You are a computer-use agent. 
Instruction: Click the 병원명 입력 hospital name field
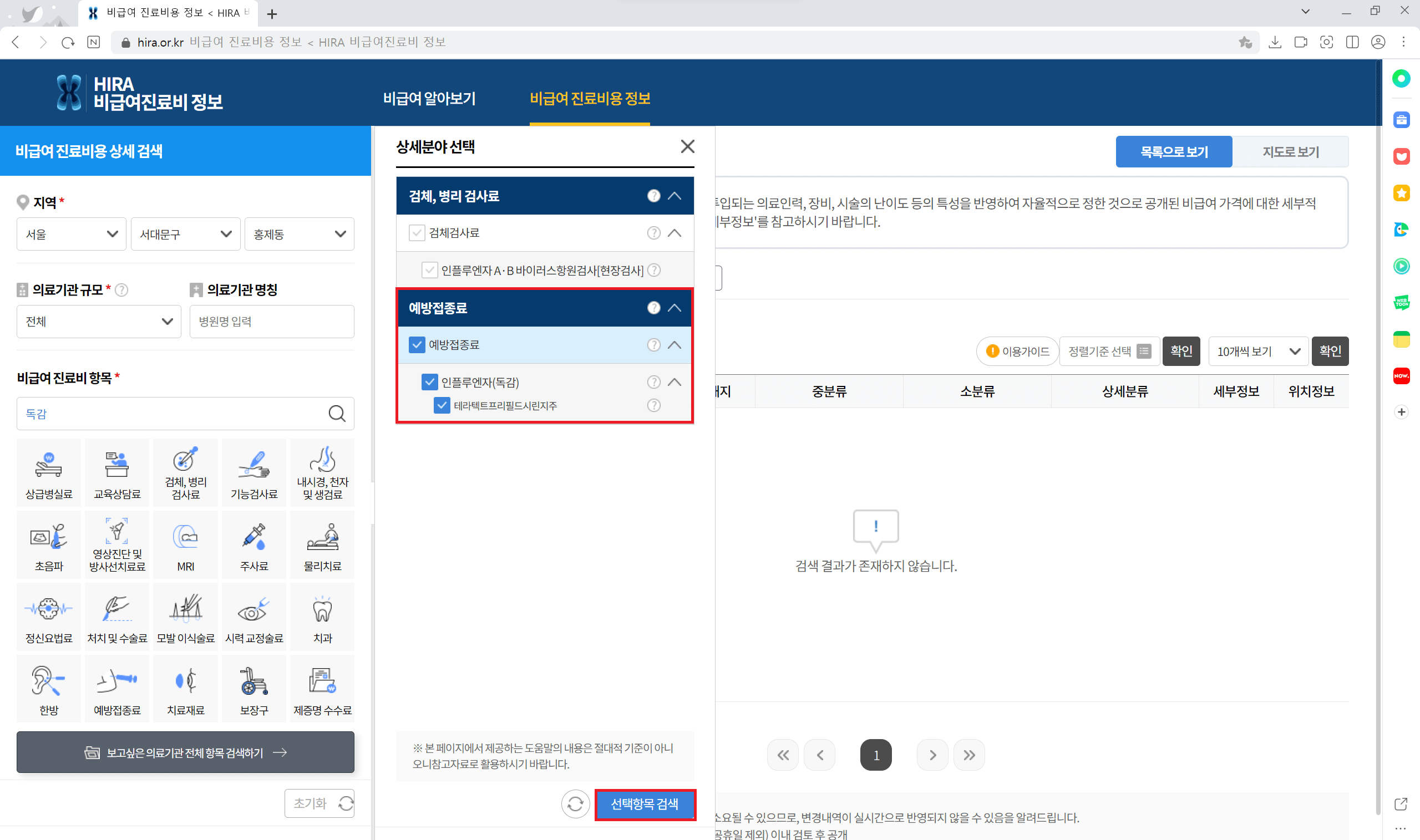(272, 321)
